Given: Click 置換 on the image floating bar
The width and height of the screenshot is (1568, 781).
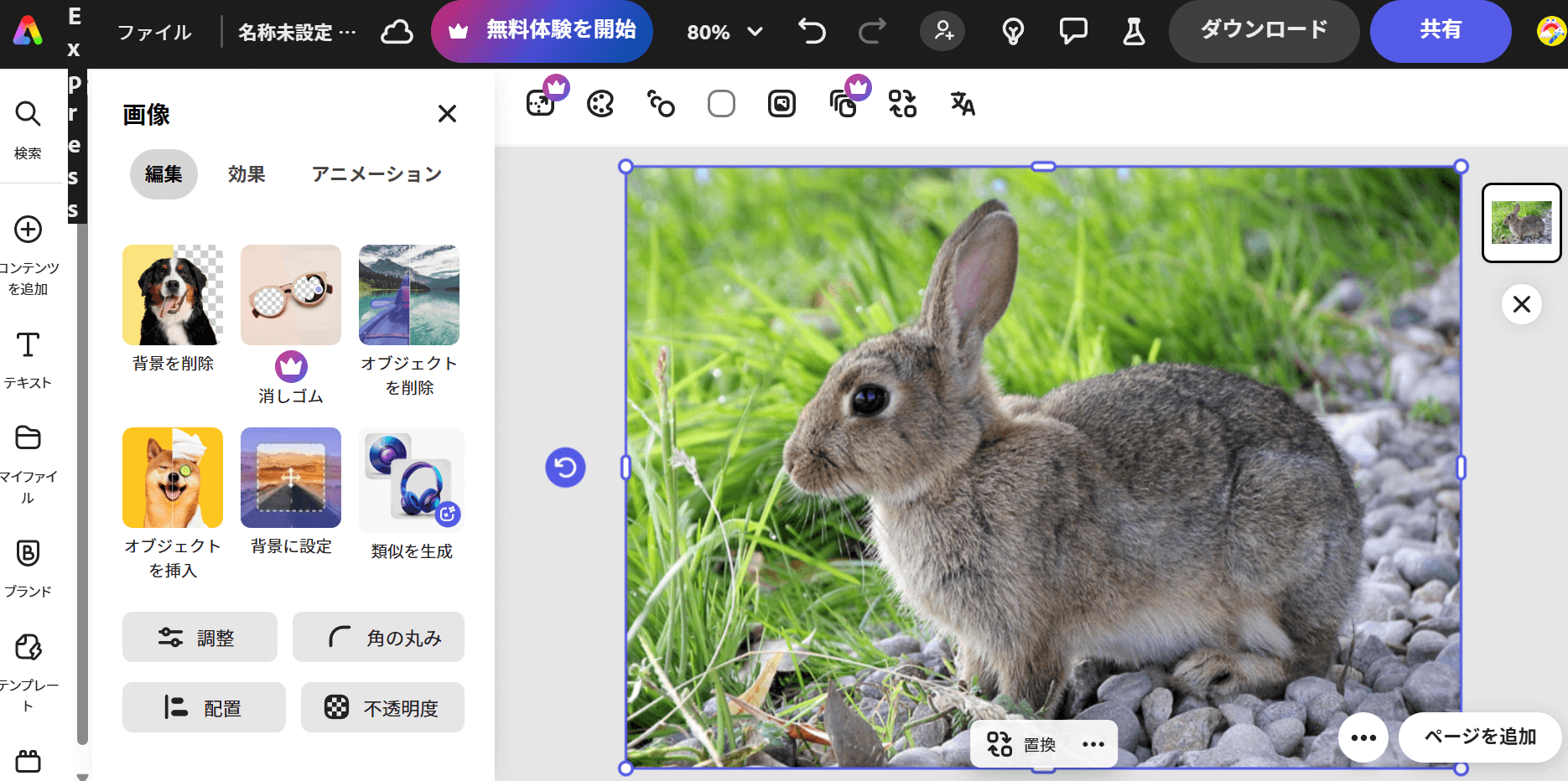Looking at the screenshot, I should [x=1021, y=744].
